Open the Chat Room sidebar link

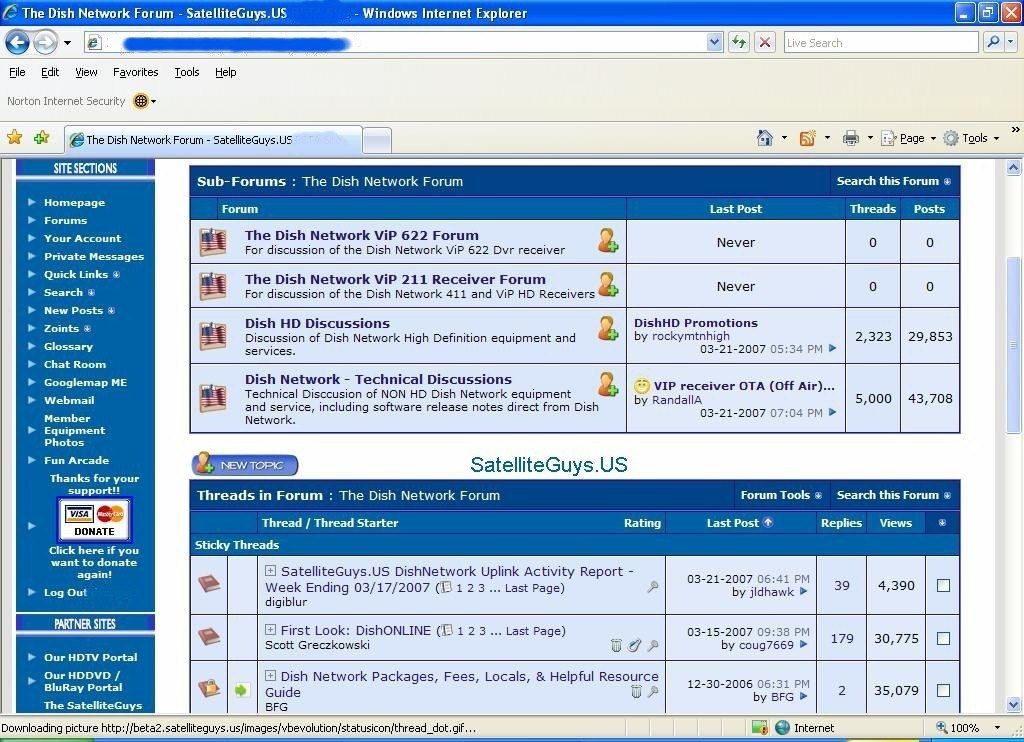(x=74, y=364)
